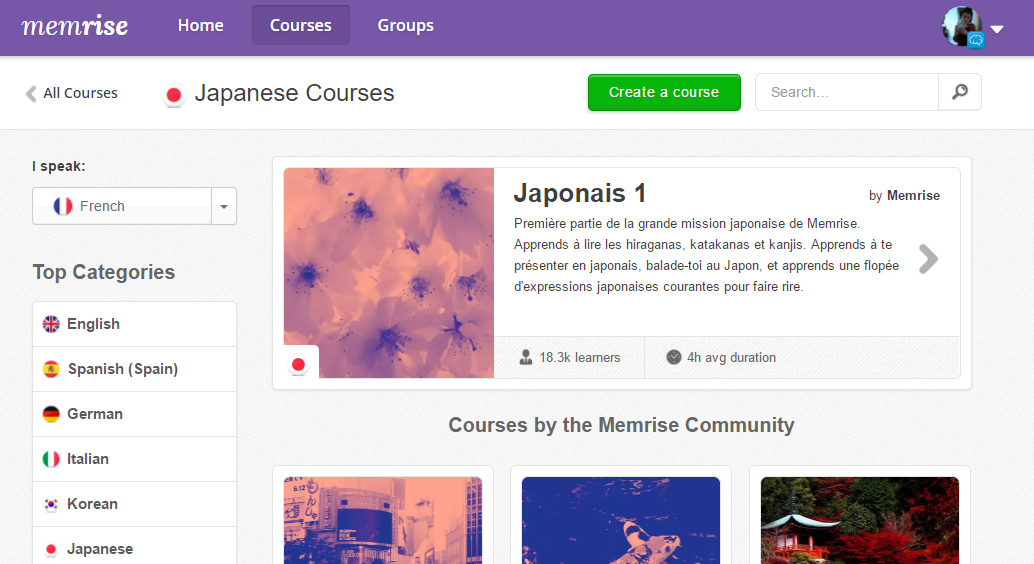Click the right chevron on Japonais 1 card
Viewport: 1034px width, 564px height.
tap(928, 259)
